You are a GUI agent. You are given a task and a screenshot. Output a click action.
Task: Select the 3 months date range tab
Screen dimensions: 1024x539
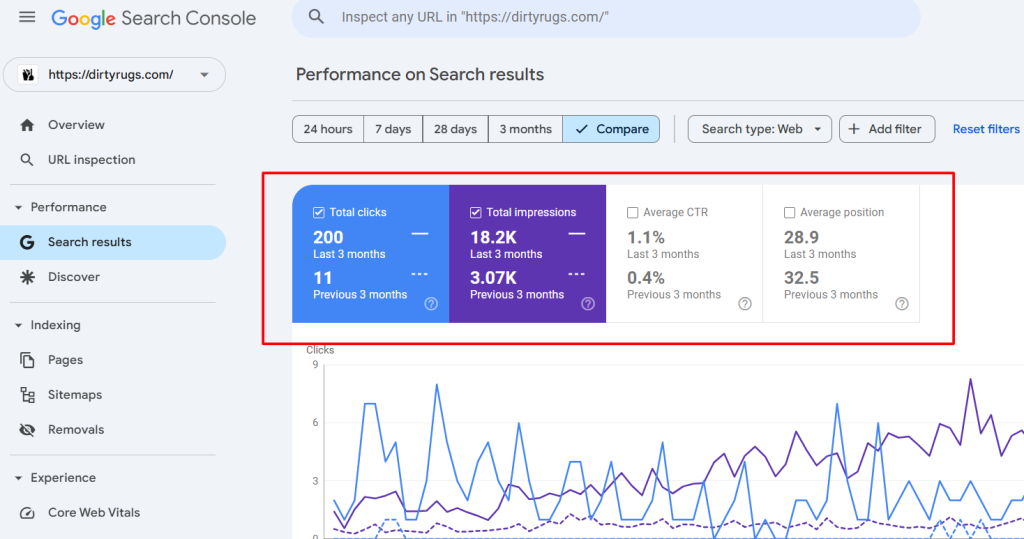pos(525,129)
